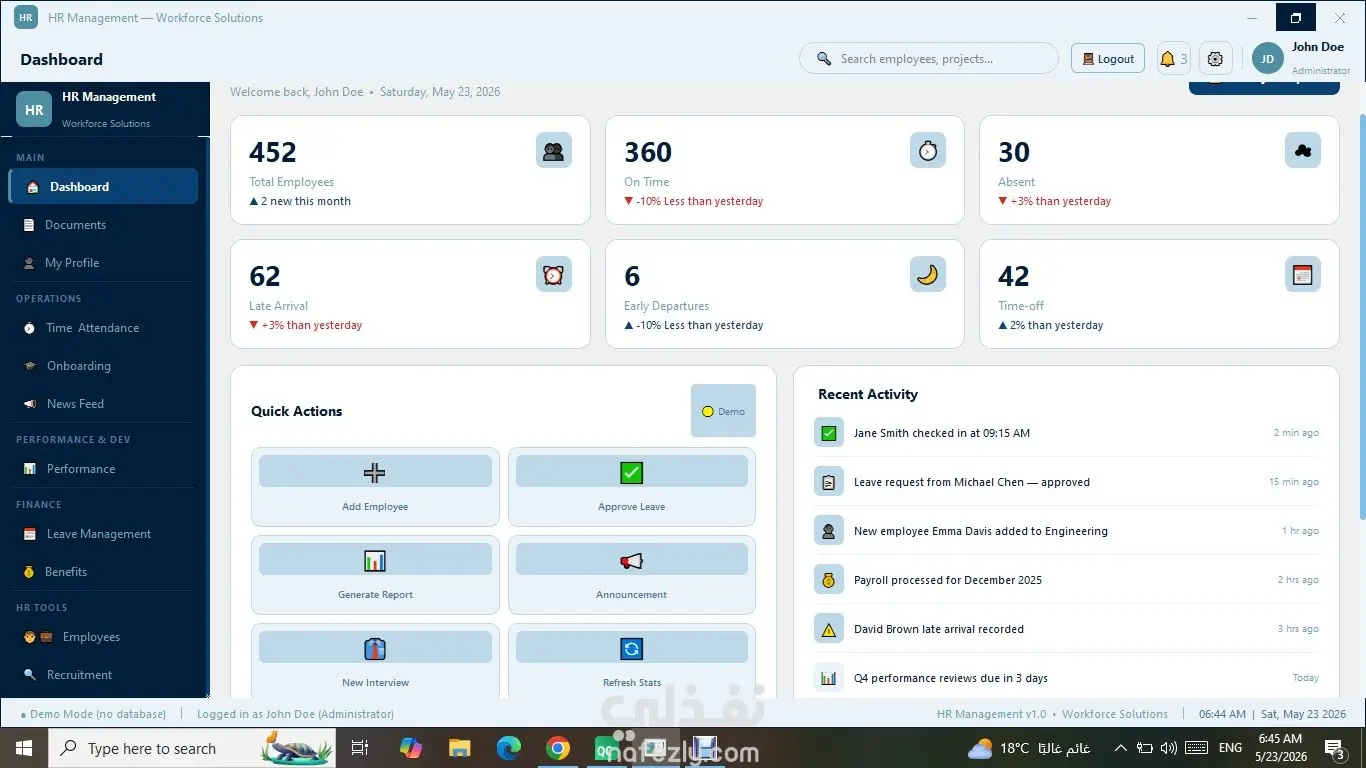Click the 452 Total Employees value
This screenshot has height=768, width=1366.
(273, 152)
